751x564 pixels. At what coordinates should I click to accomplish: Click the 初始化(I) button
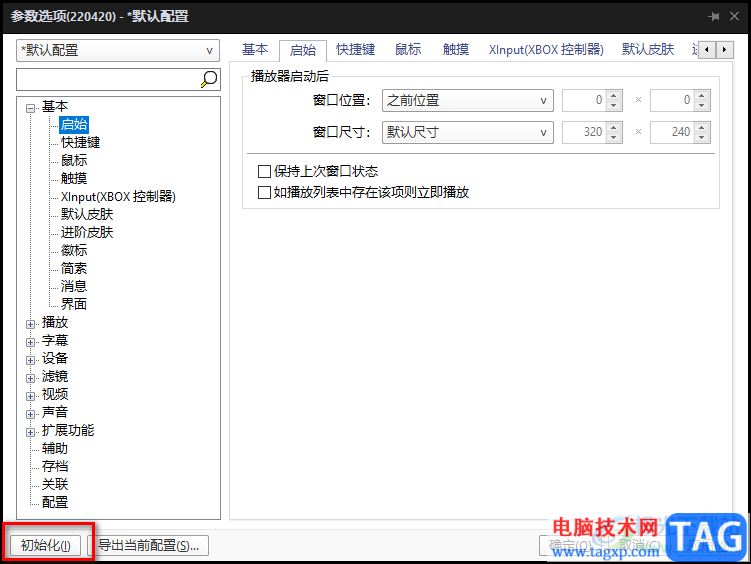pos(46,545)
